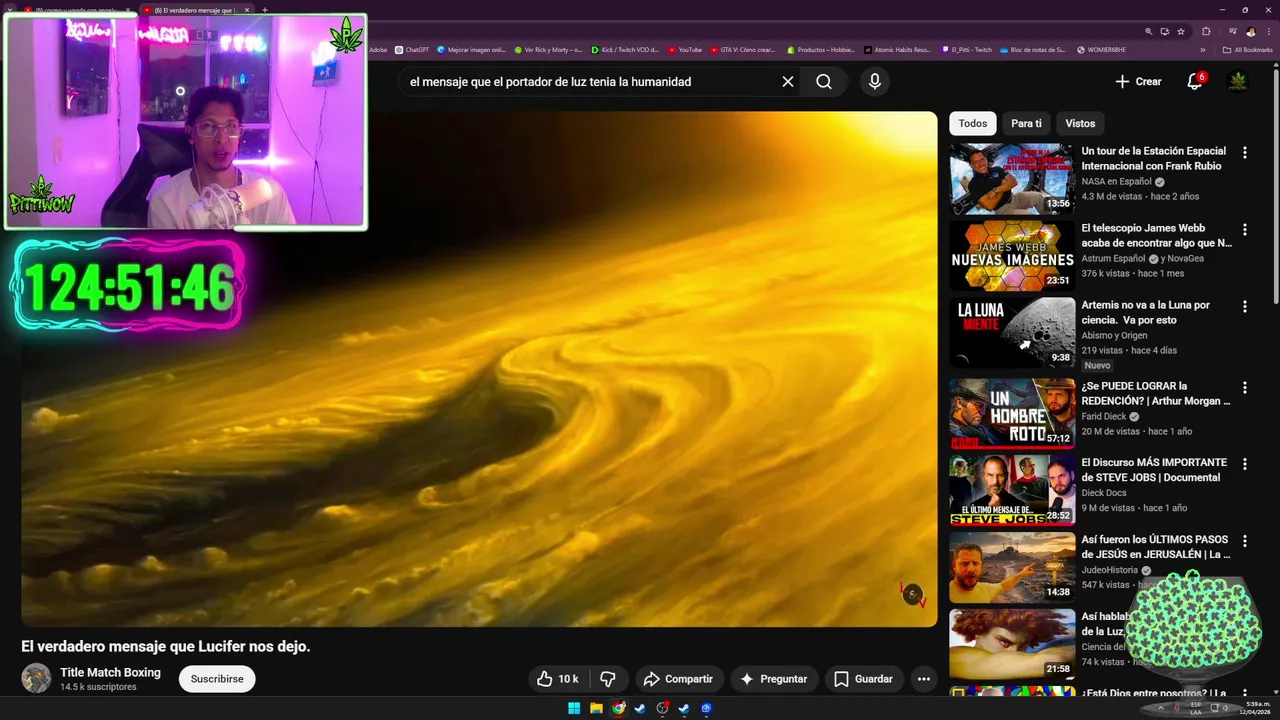Open Kick / Twitch VOD bookmark
The height and width of the screenshot is (720, 1280).
point(625,49)
